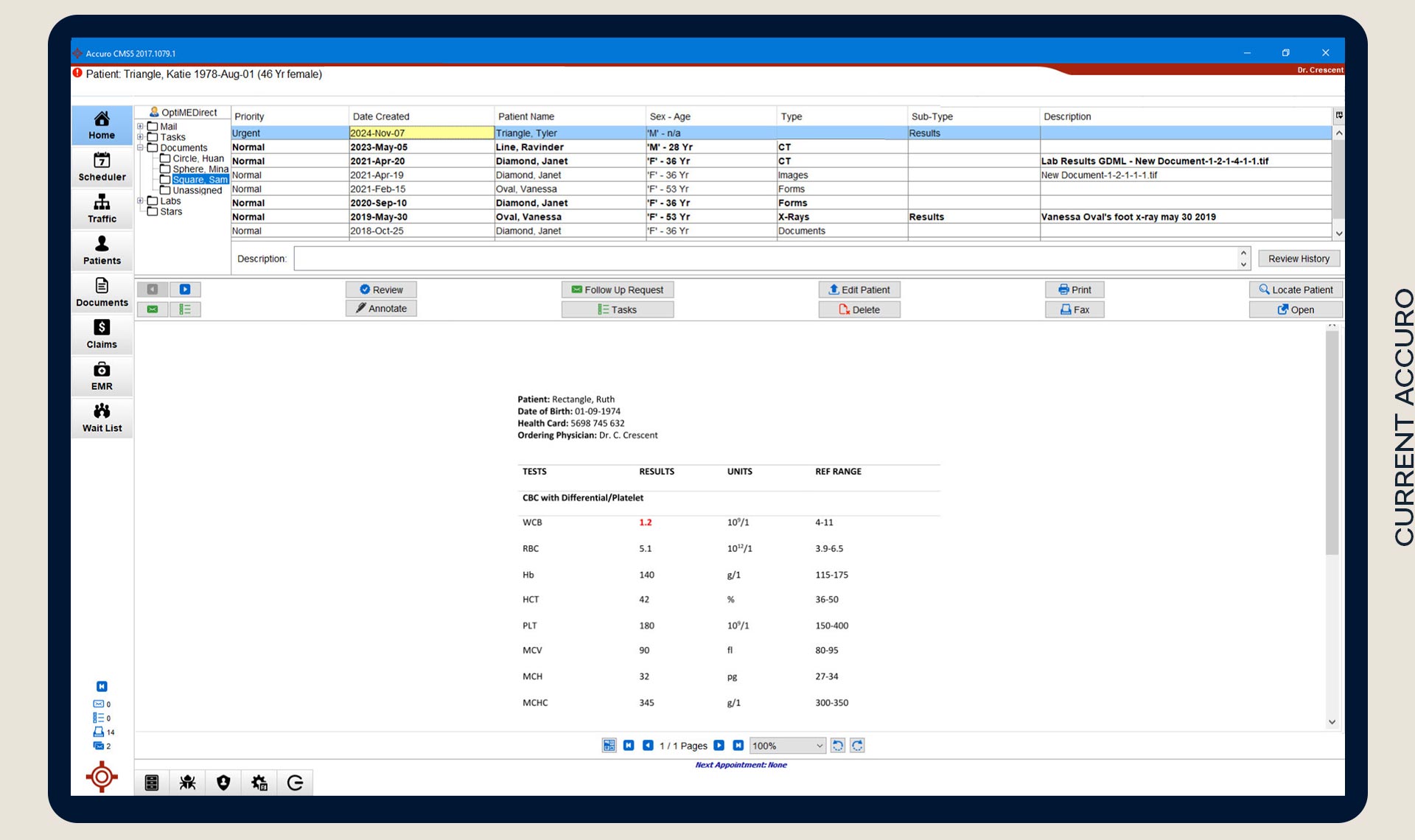Click the red Accuro target logo

[102, 777]
